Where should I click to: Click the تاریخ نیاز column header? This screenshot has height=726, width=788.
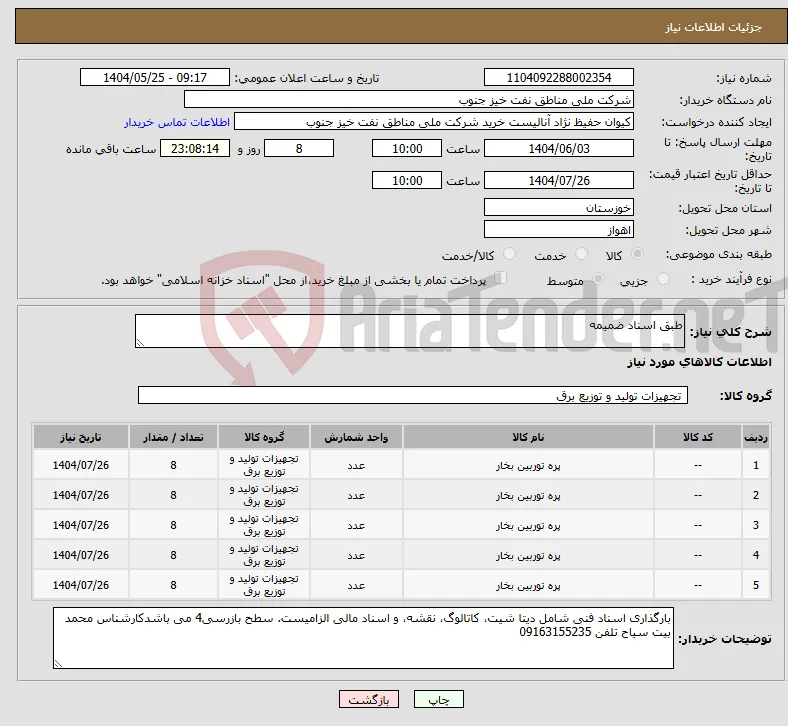(81, 437)
